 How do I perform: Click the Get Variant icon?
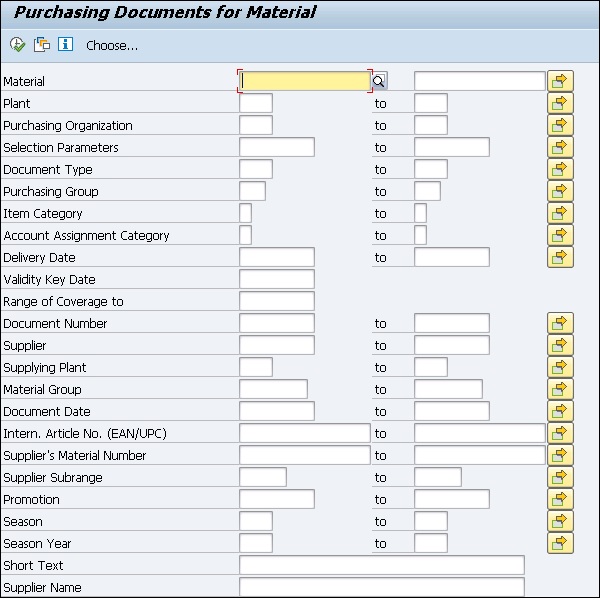[x=41, y=45]
